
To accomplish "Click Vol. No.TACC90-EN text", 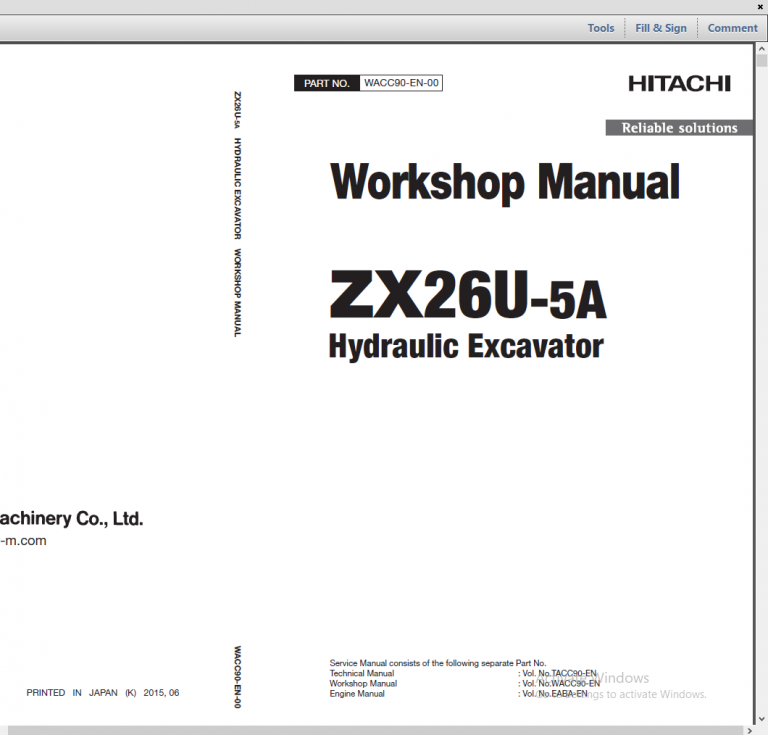I will [559, 673].
